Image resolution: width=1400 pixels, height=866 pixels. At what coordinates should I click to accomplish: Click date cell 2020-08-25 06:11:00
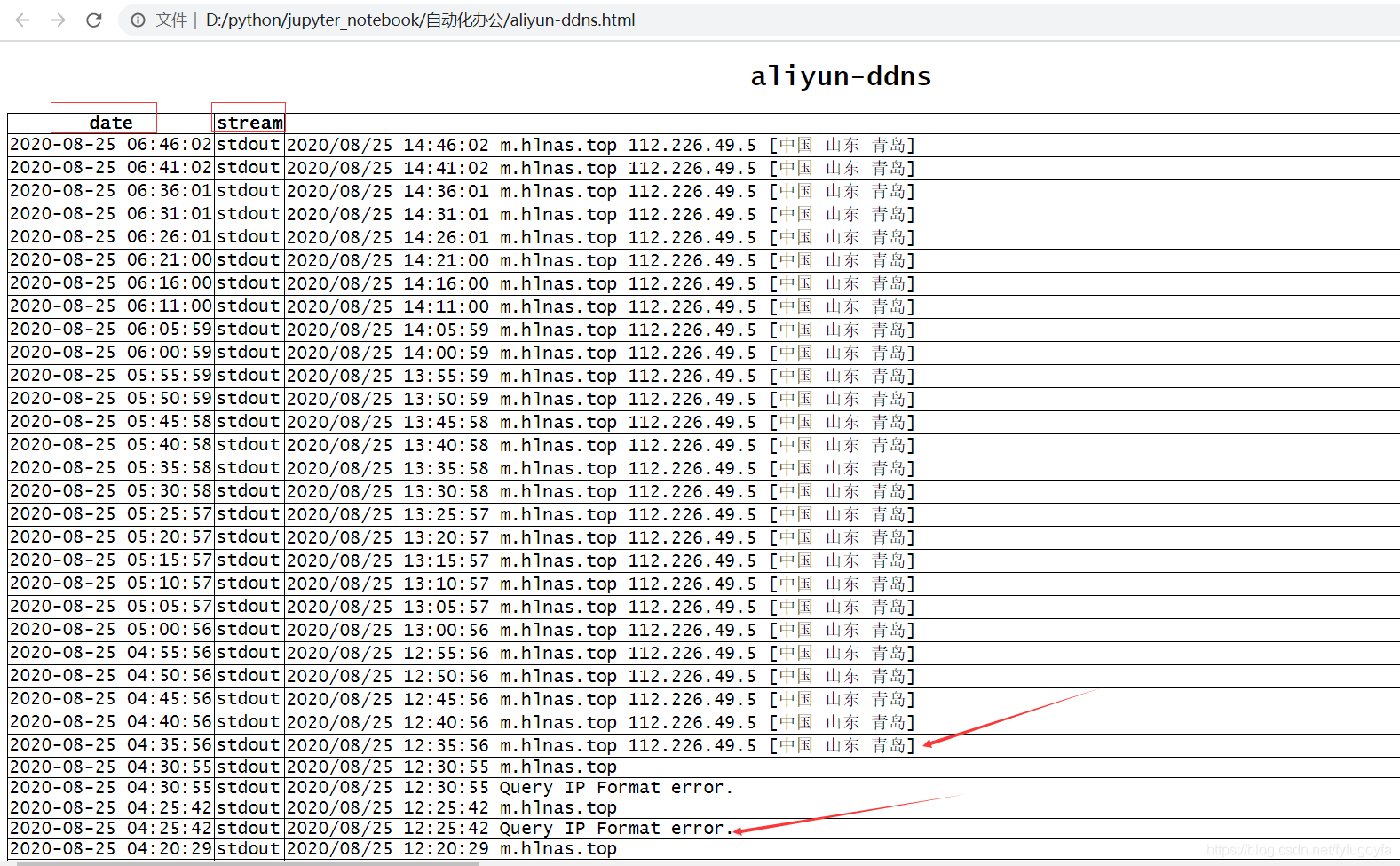111,306
